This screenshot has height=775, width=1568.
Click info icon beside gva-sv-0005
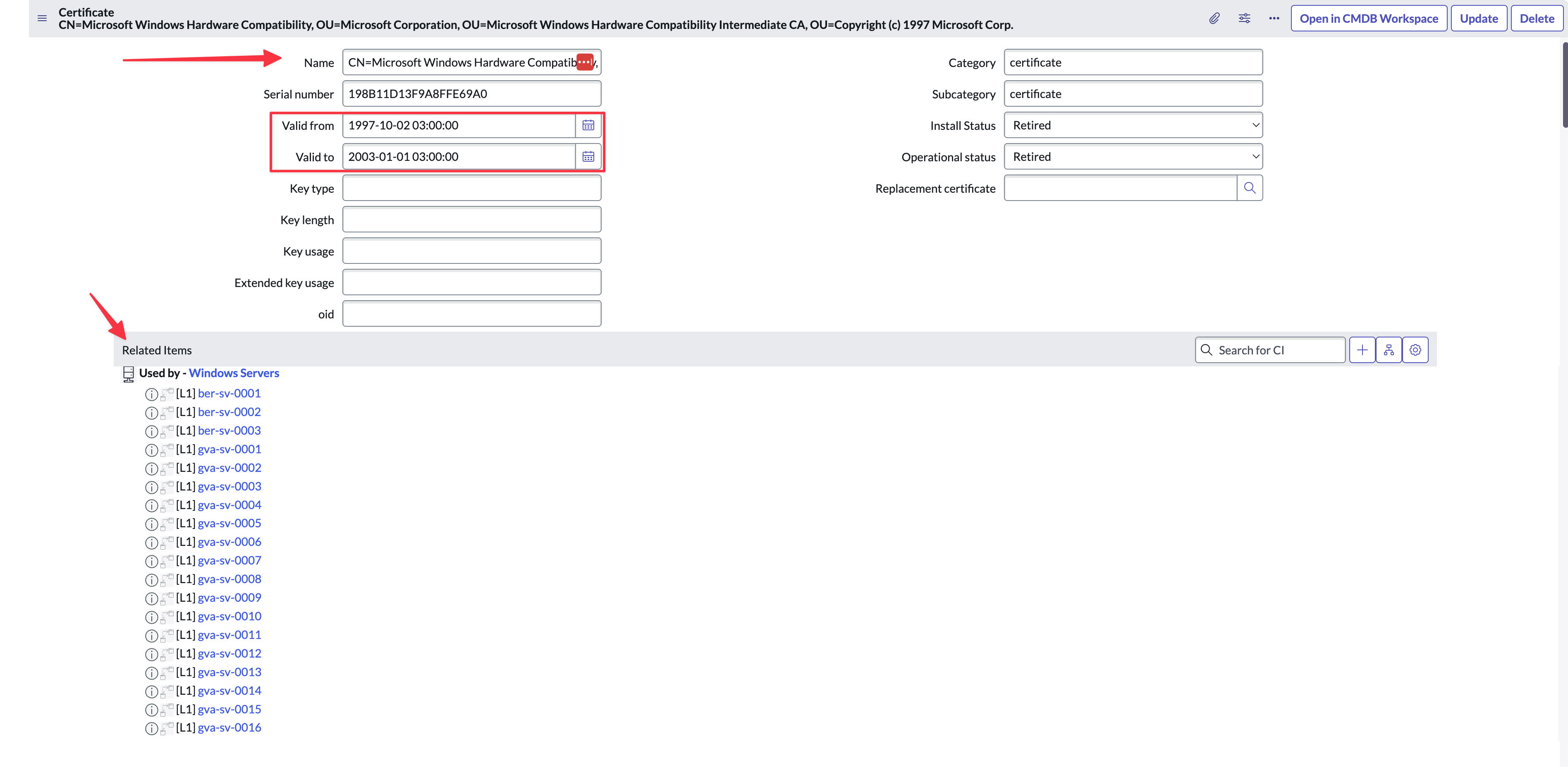[x=152, y=524]
